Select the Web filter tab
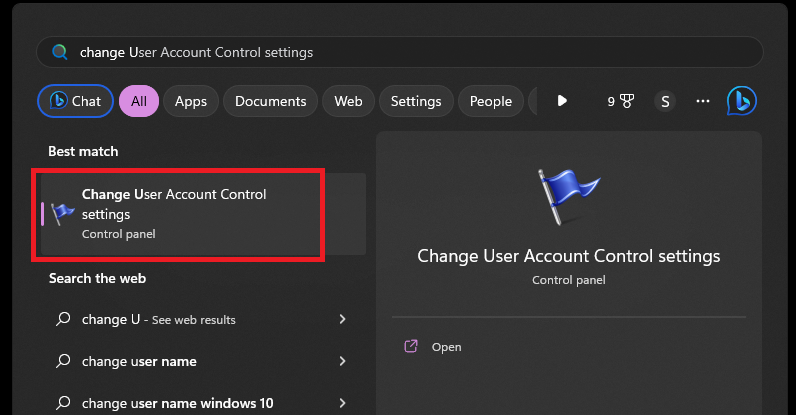The width and height of the screenshot is (796, 415). click(x=348, y=101)
